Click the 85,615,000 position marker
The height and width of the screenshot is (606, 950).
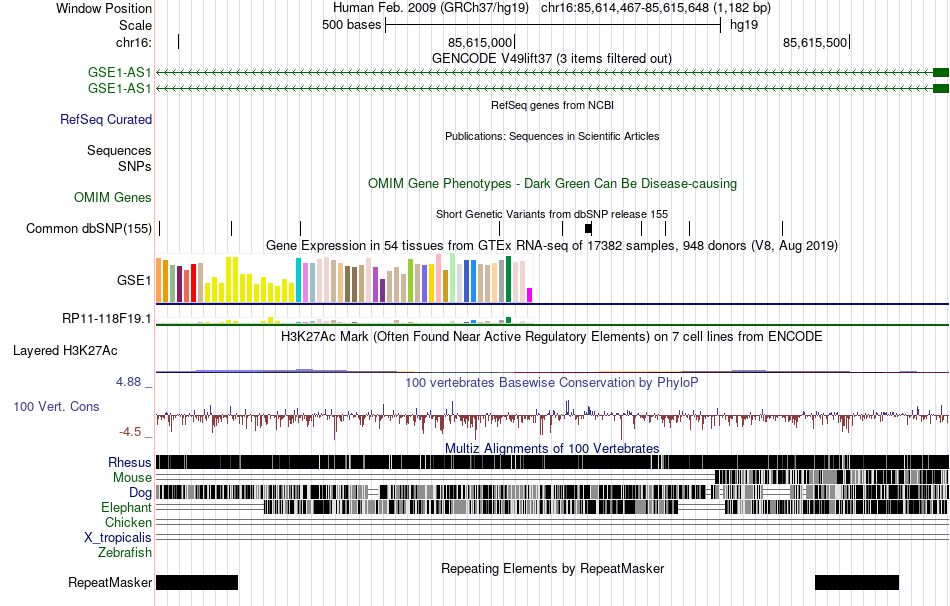click(480, 42)
